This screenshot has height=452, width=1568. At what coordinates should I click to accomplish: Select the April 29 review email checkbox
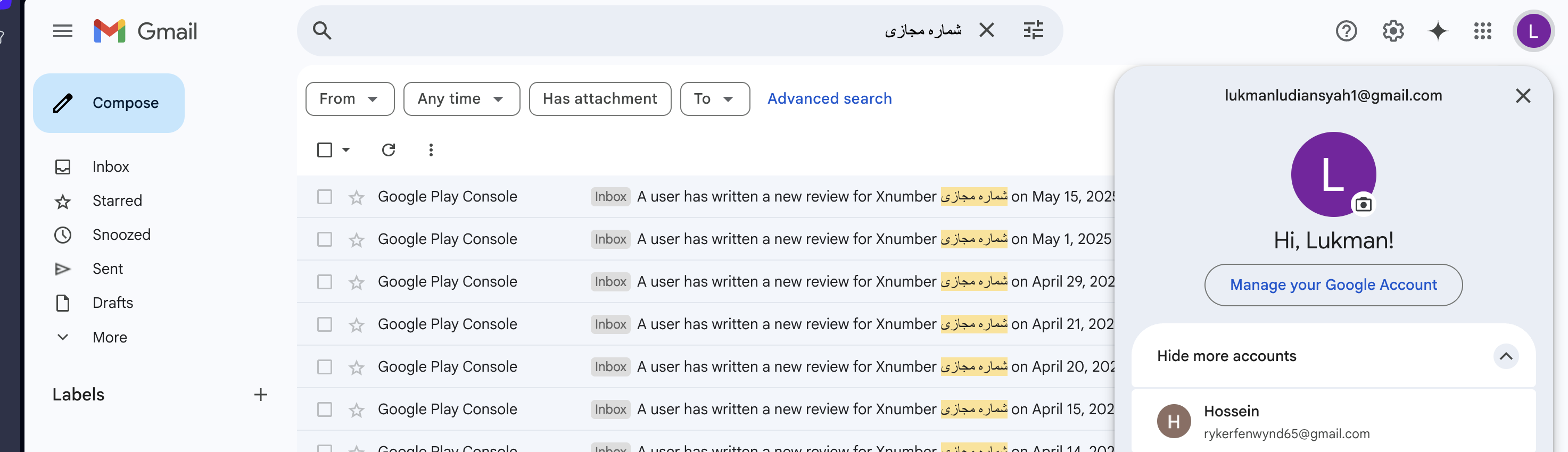click(325, 282)
